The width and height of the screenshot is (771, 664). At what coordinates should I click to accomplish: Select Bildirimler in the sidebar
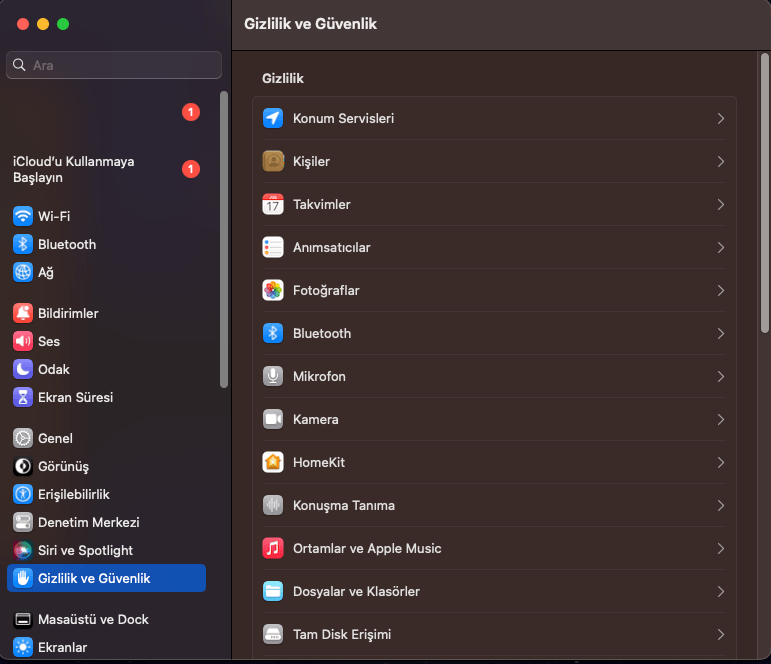pos(68,313)
